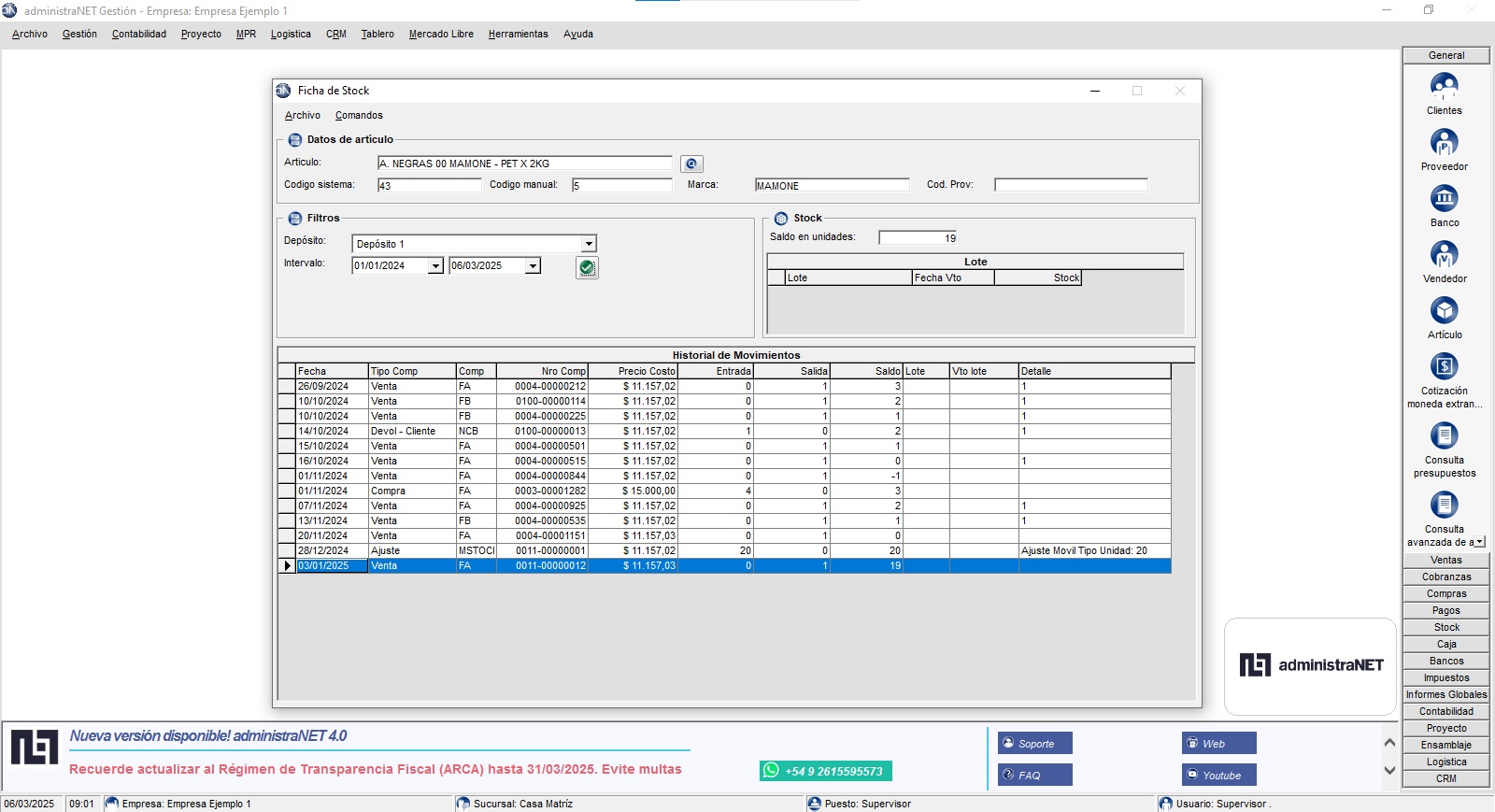Open the start date 01/01/2024 picker
1495x812 pixels.
pyautogui.click(x=435, y=266)
